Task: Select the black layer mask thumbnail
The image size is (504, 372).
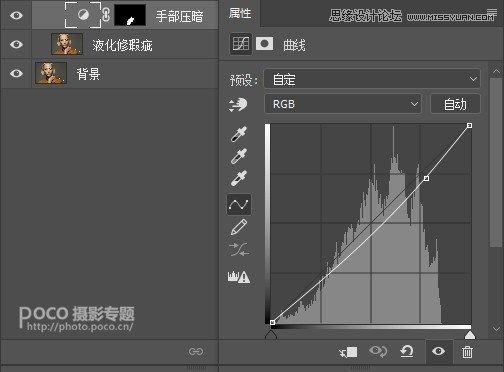Action: 130,15
